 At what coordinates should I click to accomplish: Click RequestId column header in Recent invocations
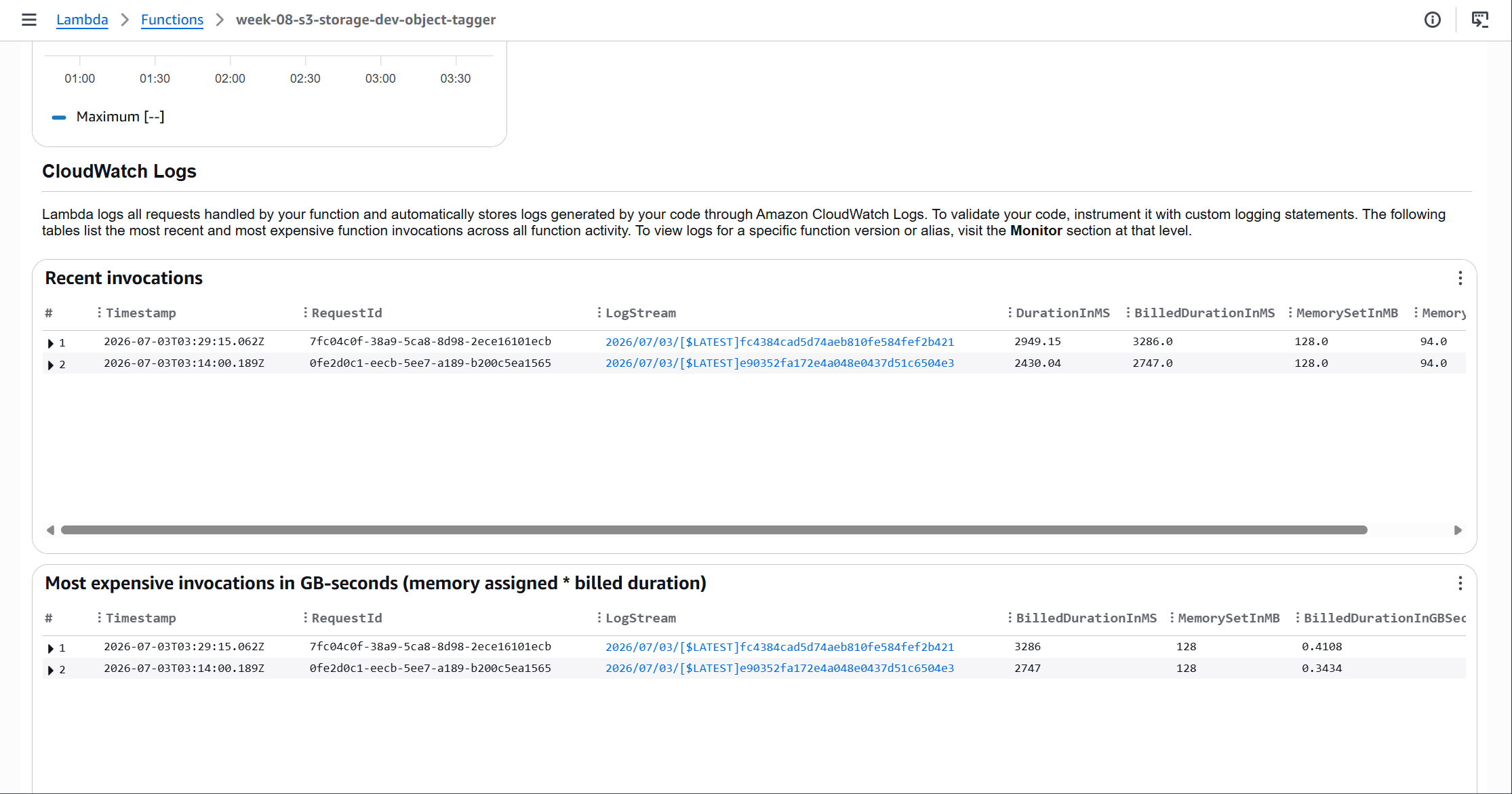pyautogui.click(x=347, y=313)
